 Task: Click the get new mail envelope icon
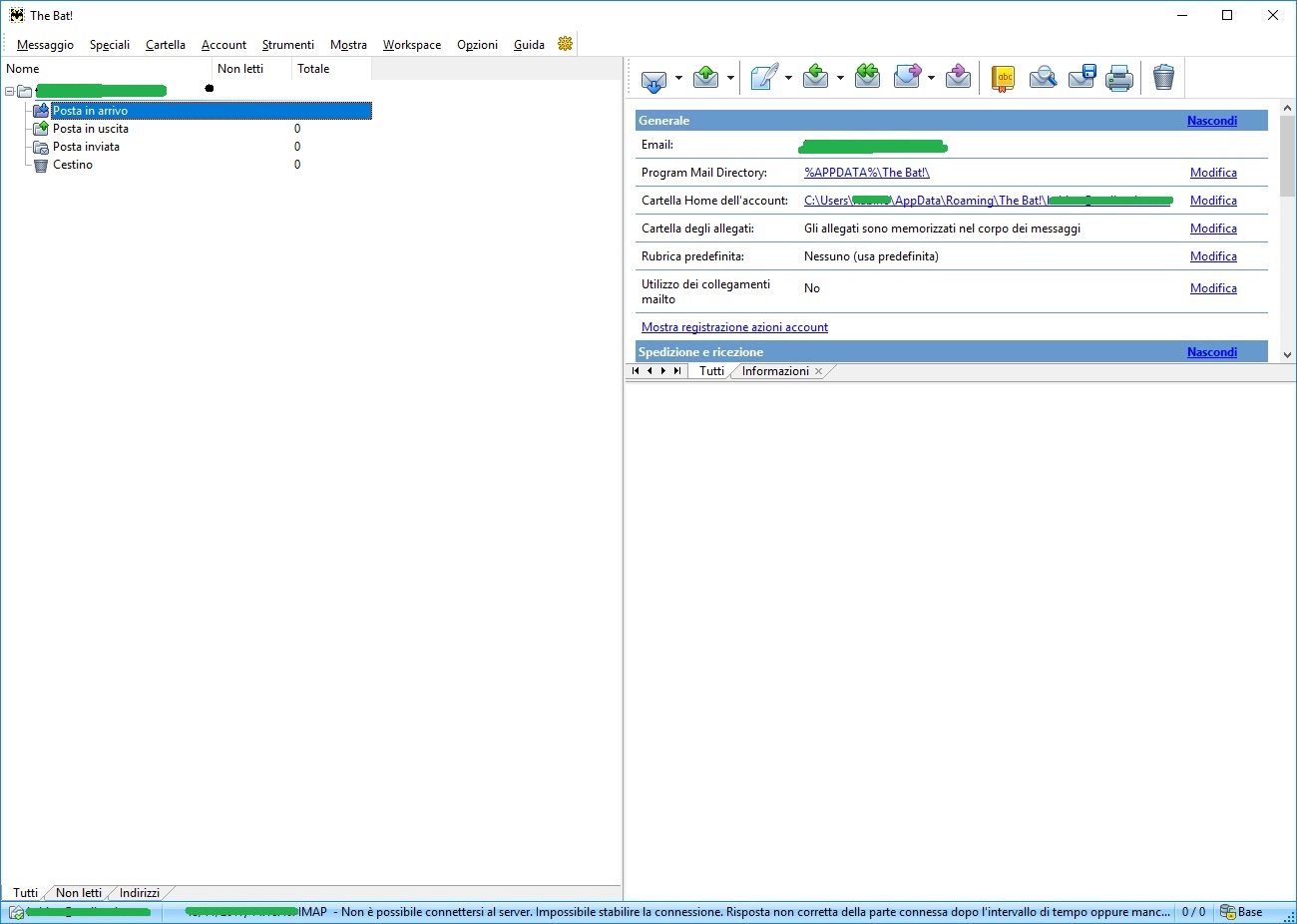pyautogui.click(x=653, y=78)
